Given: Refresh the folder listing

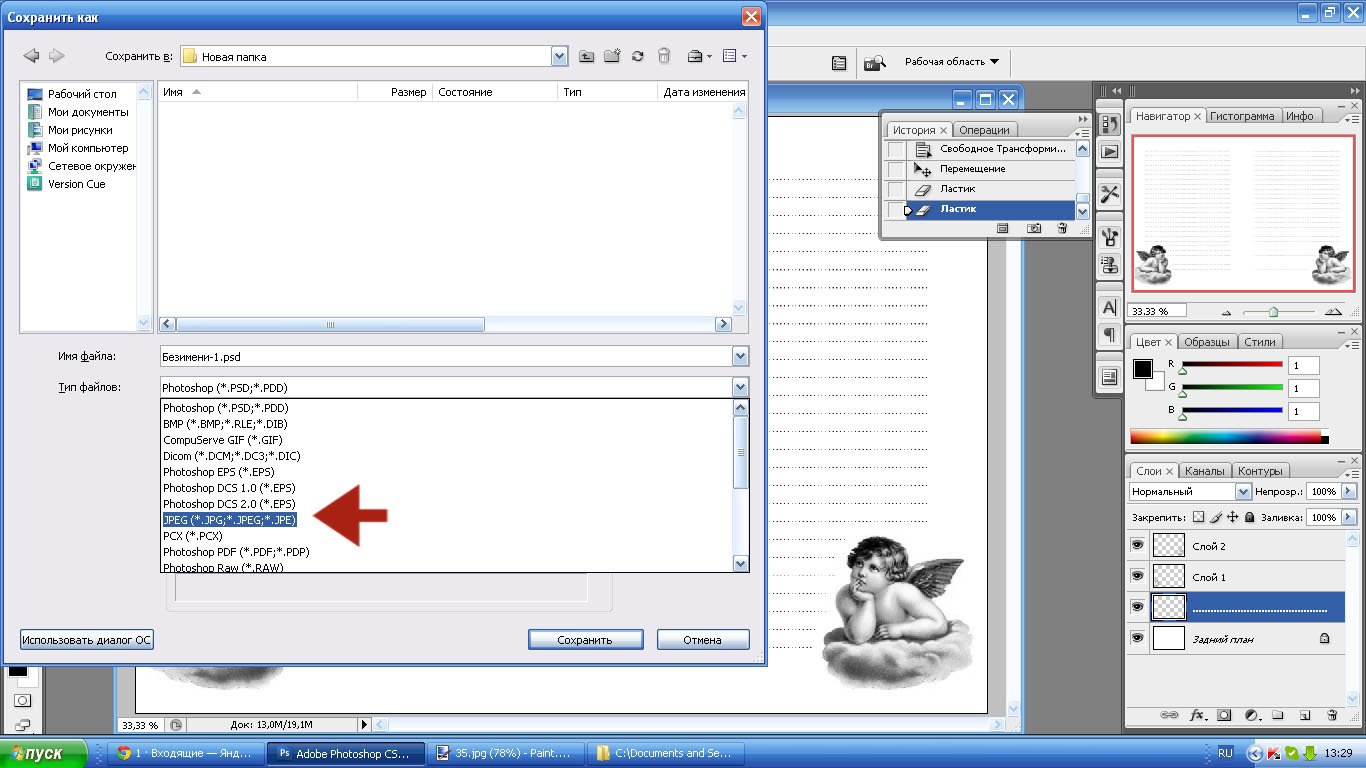Looking at the screenshot, I should [638, 57].
